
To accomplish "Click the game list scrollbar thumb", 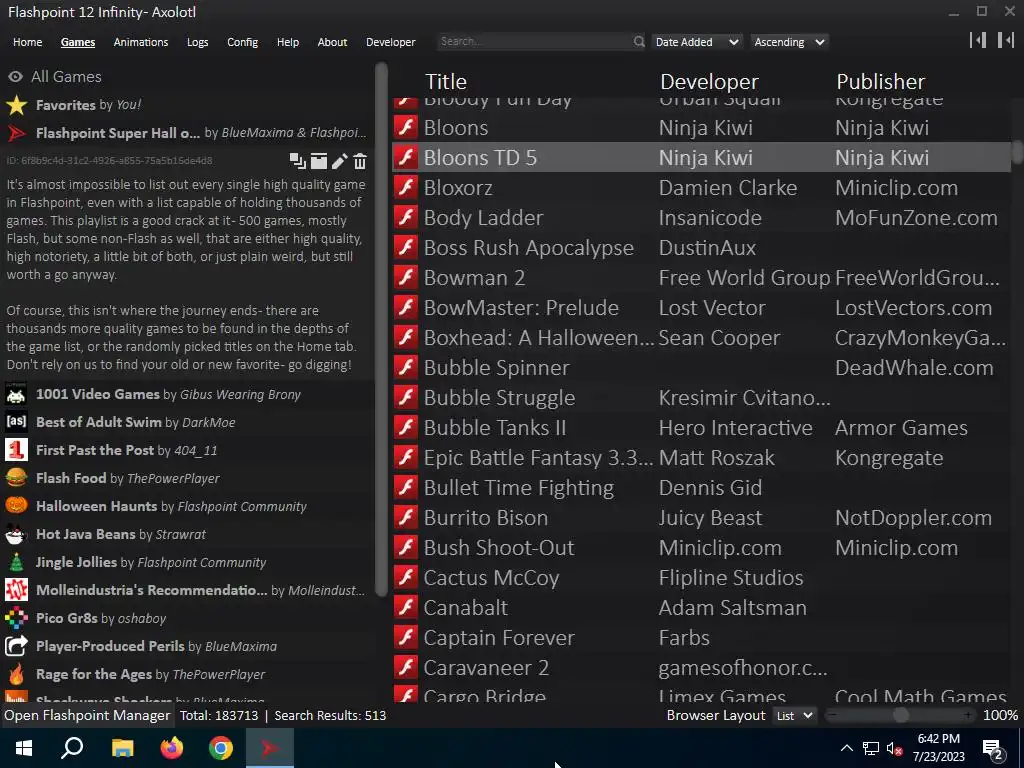I will tap(1017, 152).
